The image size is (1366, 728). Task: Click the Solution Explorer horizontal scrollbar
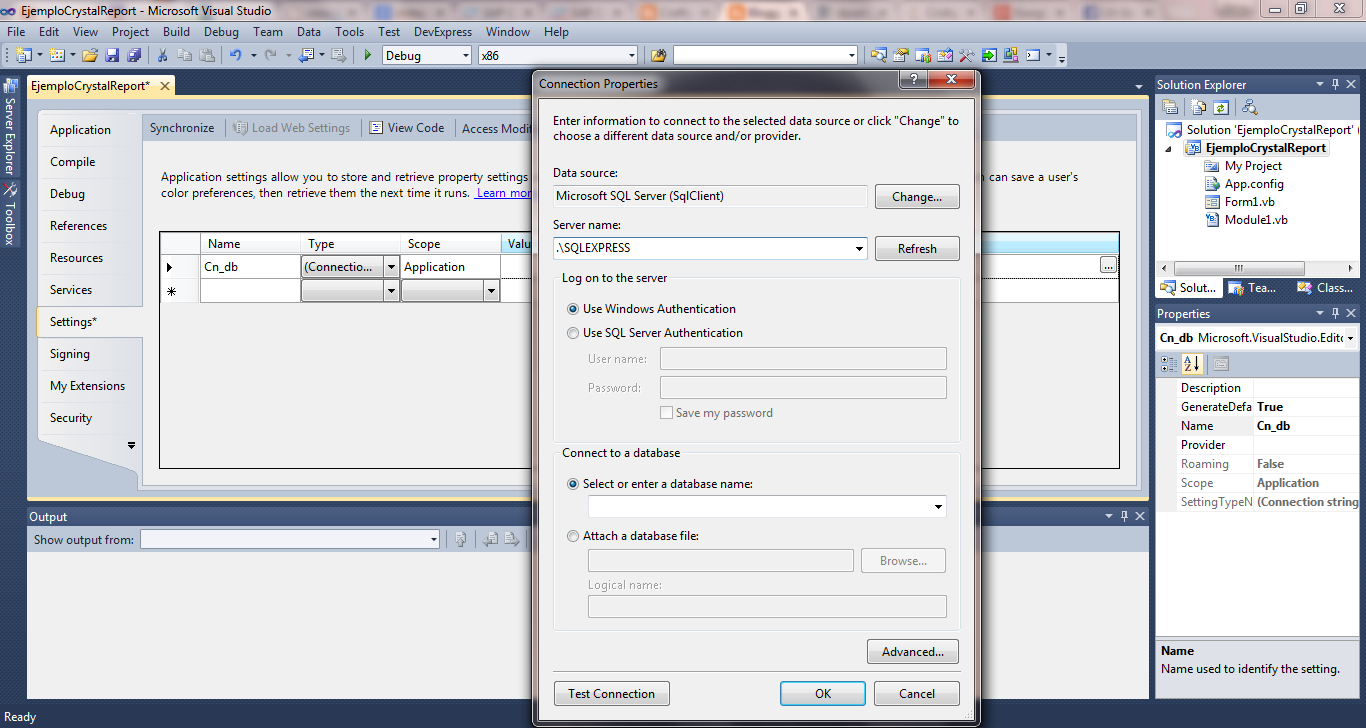point(1238,268)
